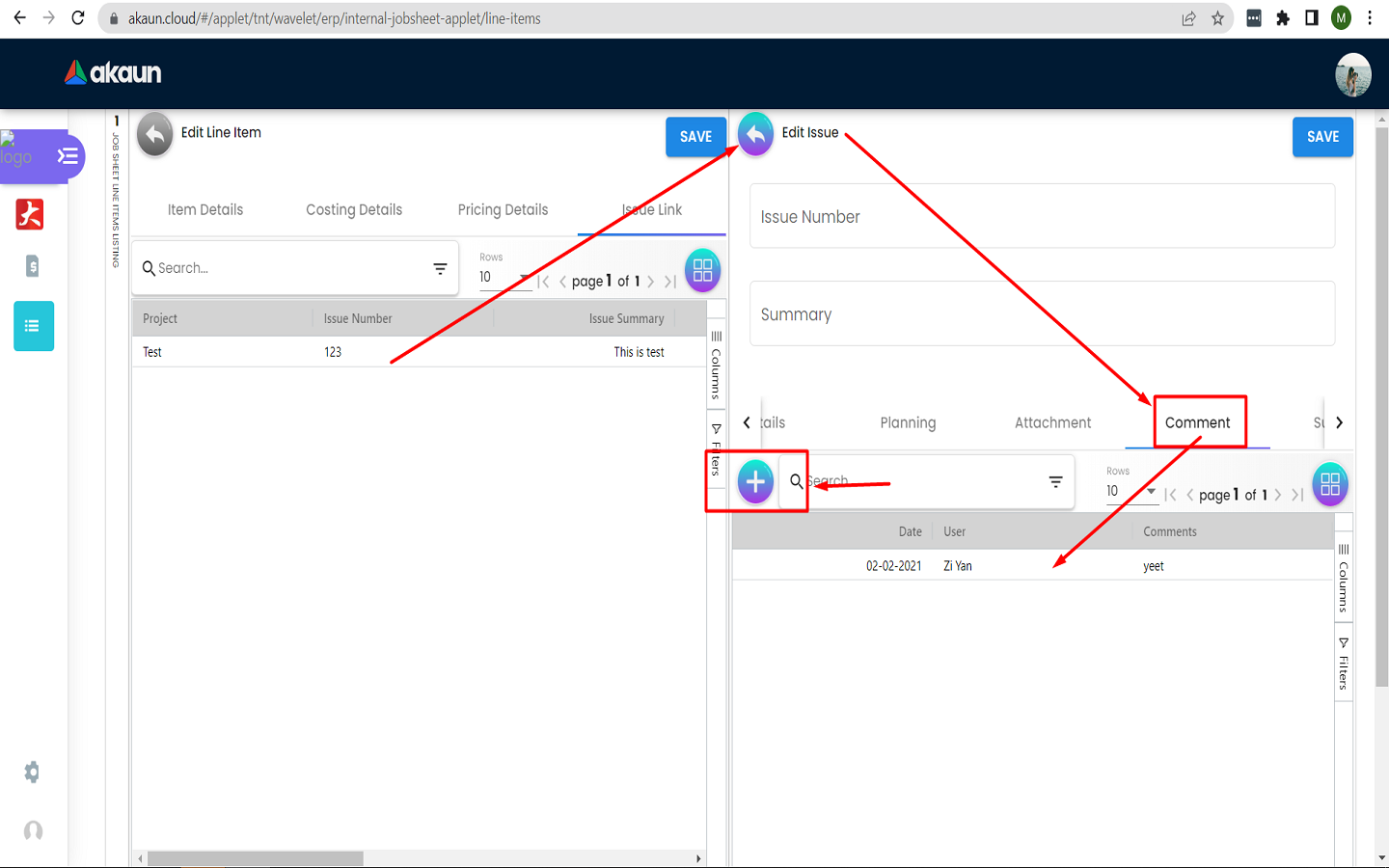Switch to Item Details tab
This screenshot has height=868, width=1389.
pos(205,210)
